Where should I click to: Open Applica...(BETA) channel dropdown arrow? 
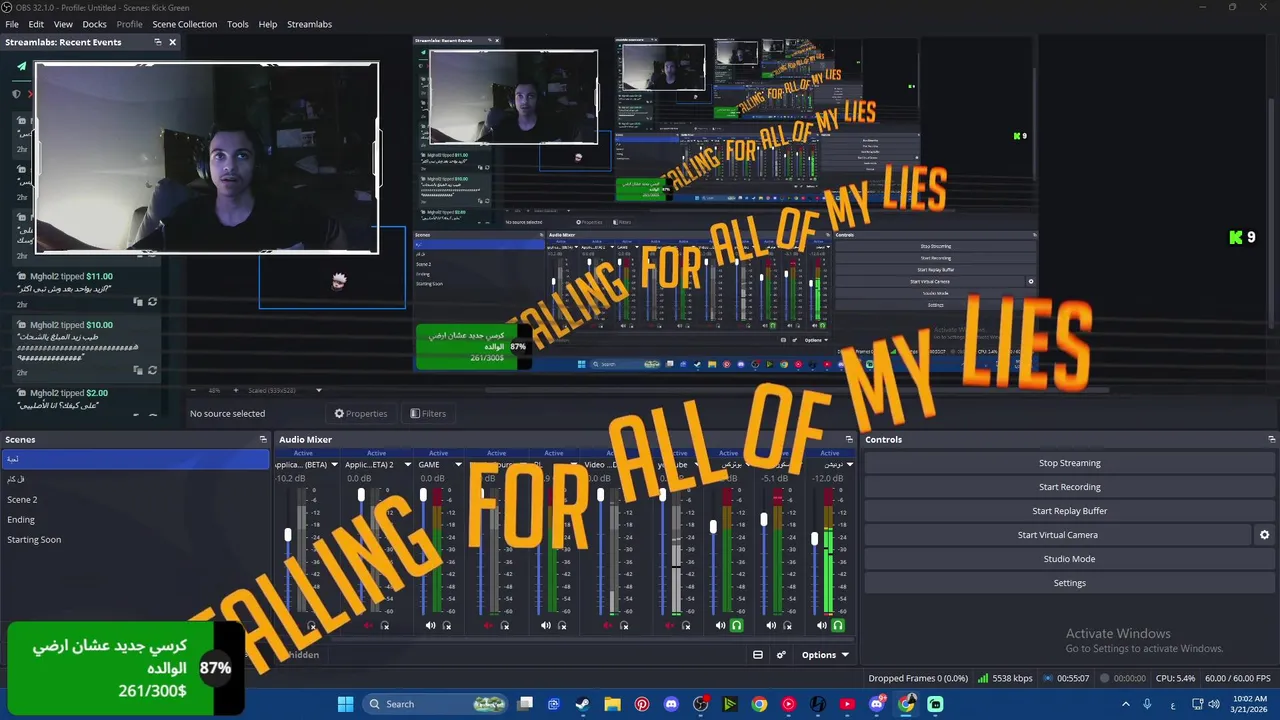(x=334, y=464)
